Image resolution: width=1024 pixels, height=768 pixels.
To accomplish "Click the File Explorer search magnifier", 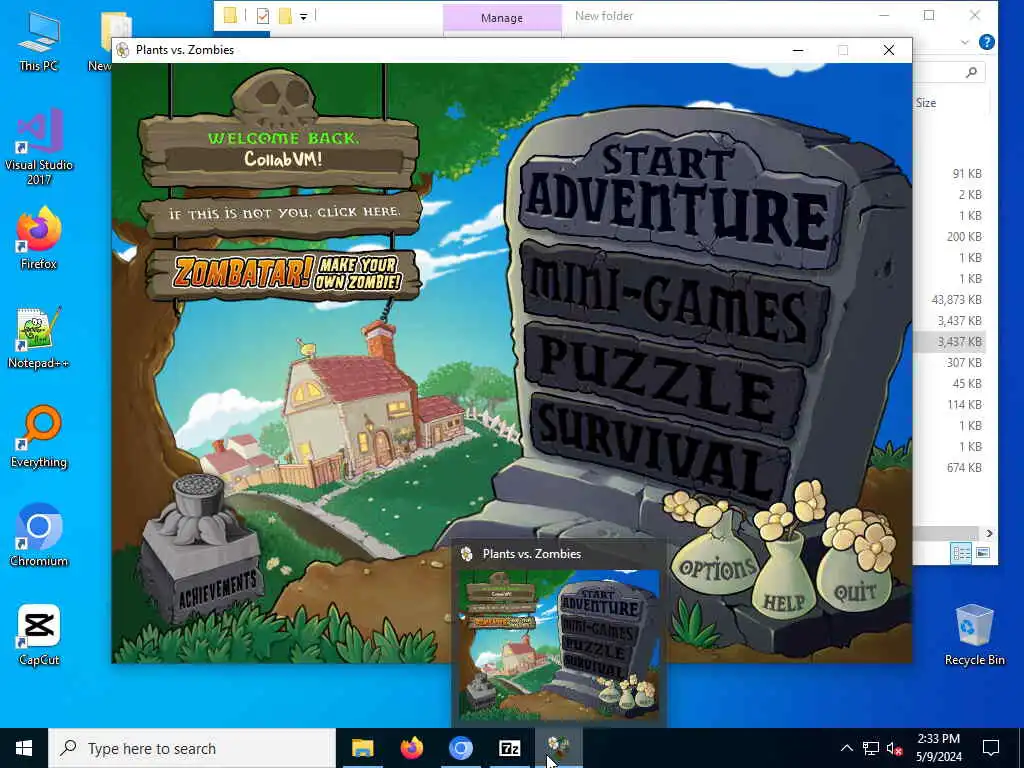I will 972,72.
